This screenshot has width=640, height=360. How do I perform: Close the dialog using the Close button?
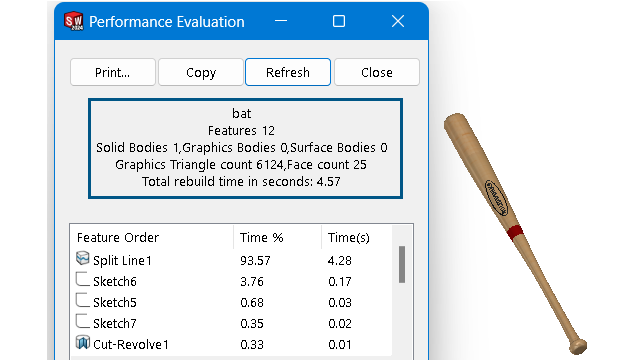[x=377, y=72]
